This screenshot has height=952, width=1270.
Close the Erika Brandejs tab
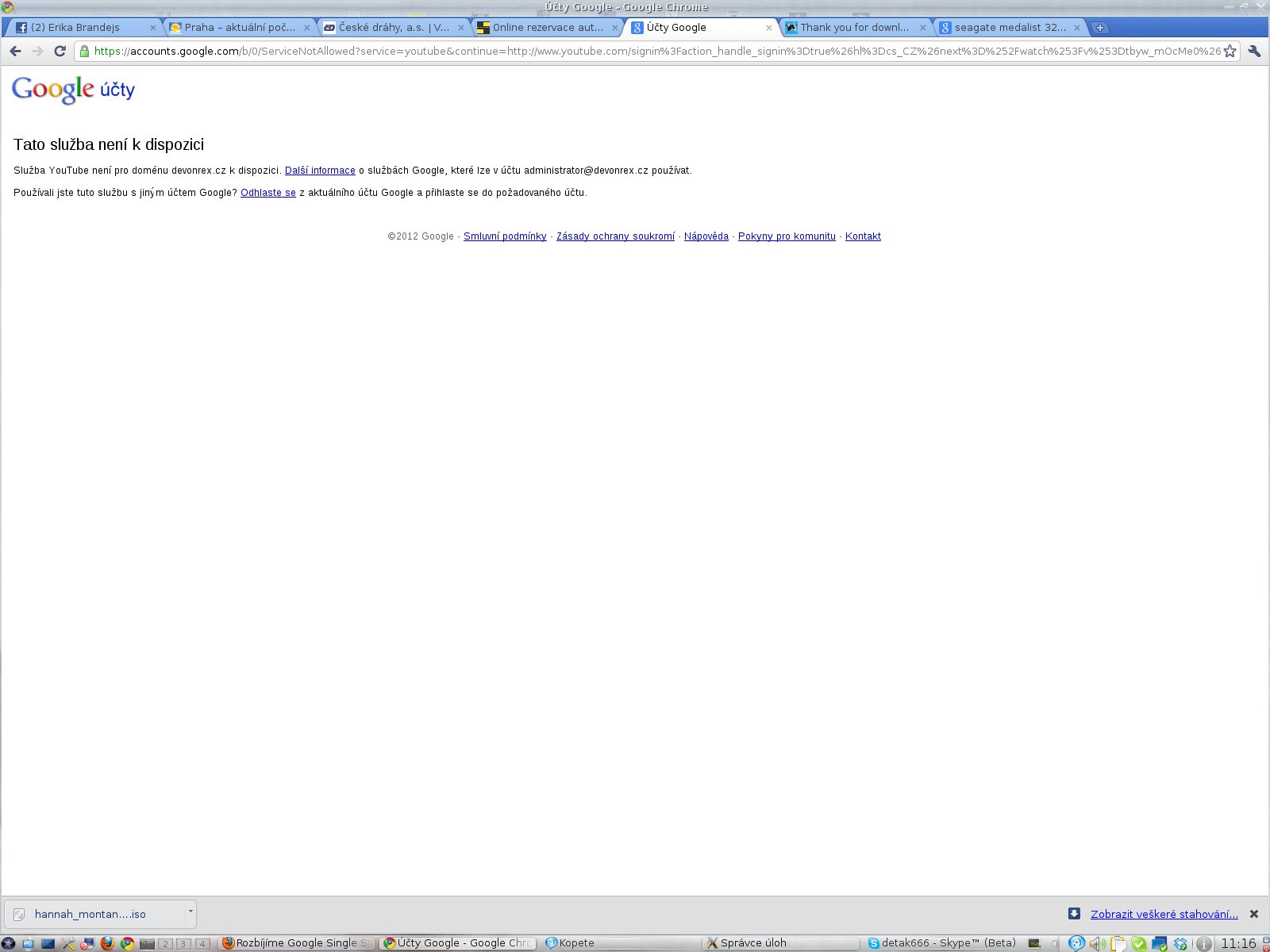coord(153,28)
